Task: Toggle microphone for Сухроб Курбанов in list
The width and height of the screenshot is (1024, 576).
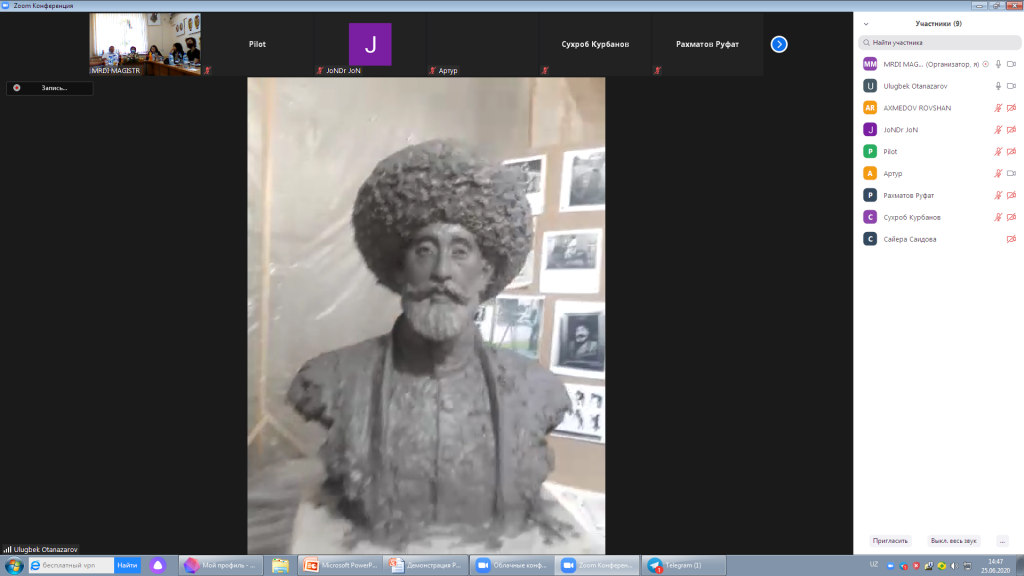Action: (998, 217)
